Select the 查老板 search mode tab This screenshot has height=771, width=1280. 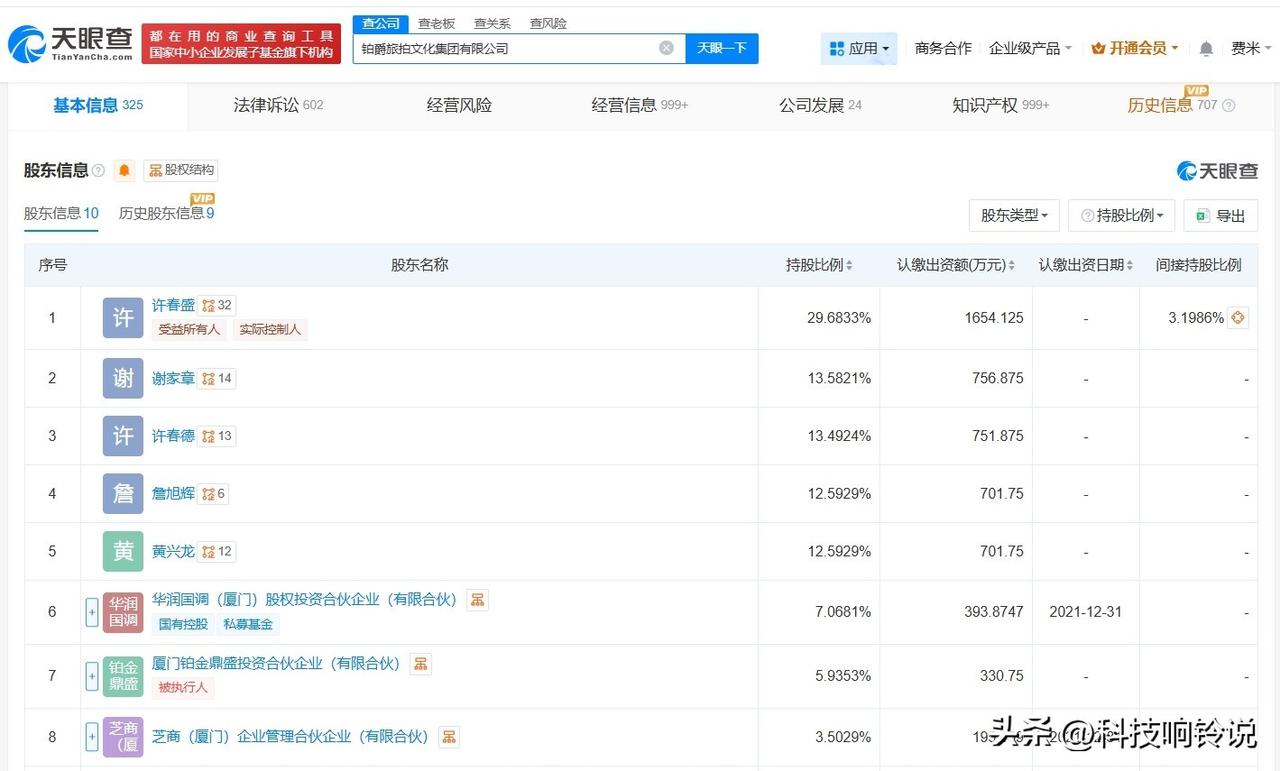click(436, 23)
